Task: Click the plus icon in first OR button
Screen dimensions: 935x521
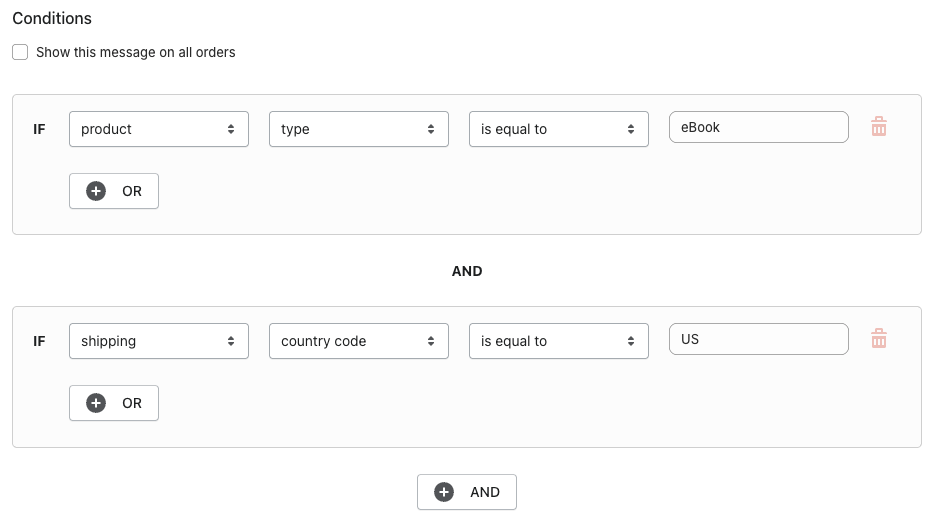Action: click(x=96, y=191)
